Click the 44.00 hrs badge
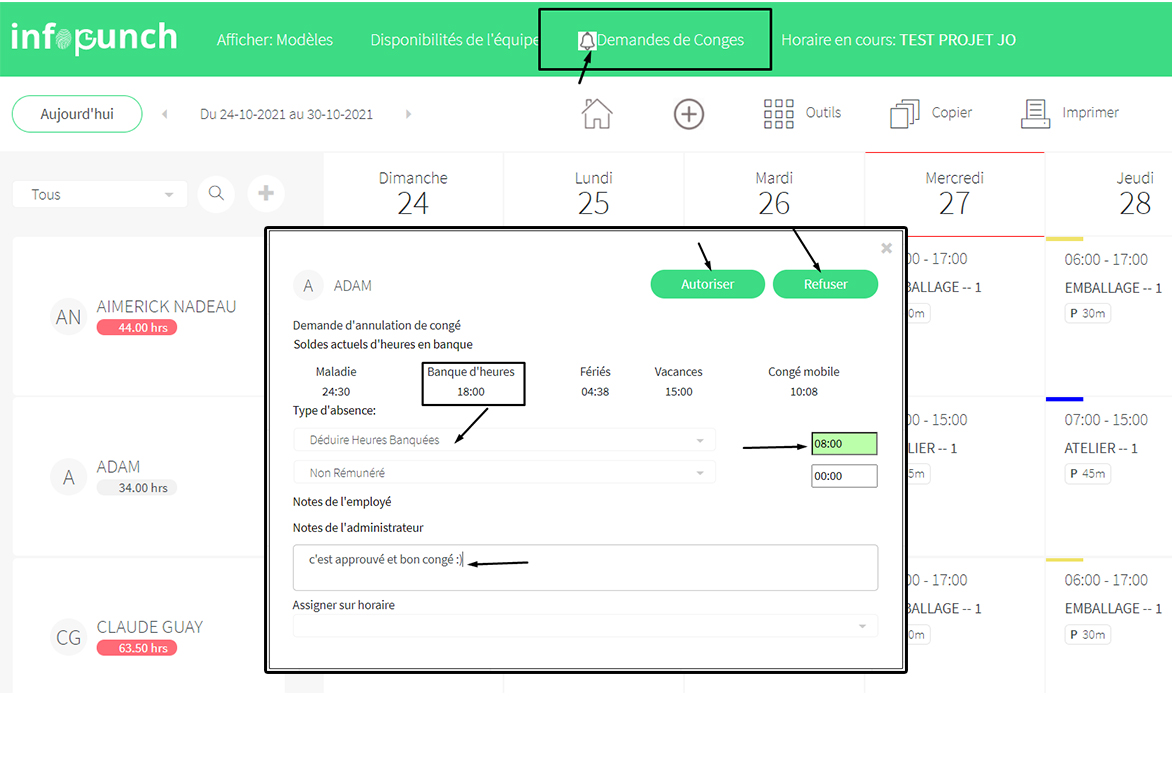The height and width of the screenshot is (781, 1172). click(x=137, y=327)
